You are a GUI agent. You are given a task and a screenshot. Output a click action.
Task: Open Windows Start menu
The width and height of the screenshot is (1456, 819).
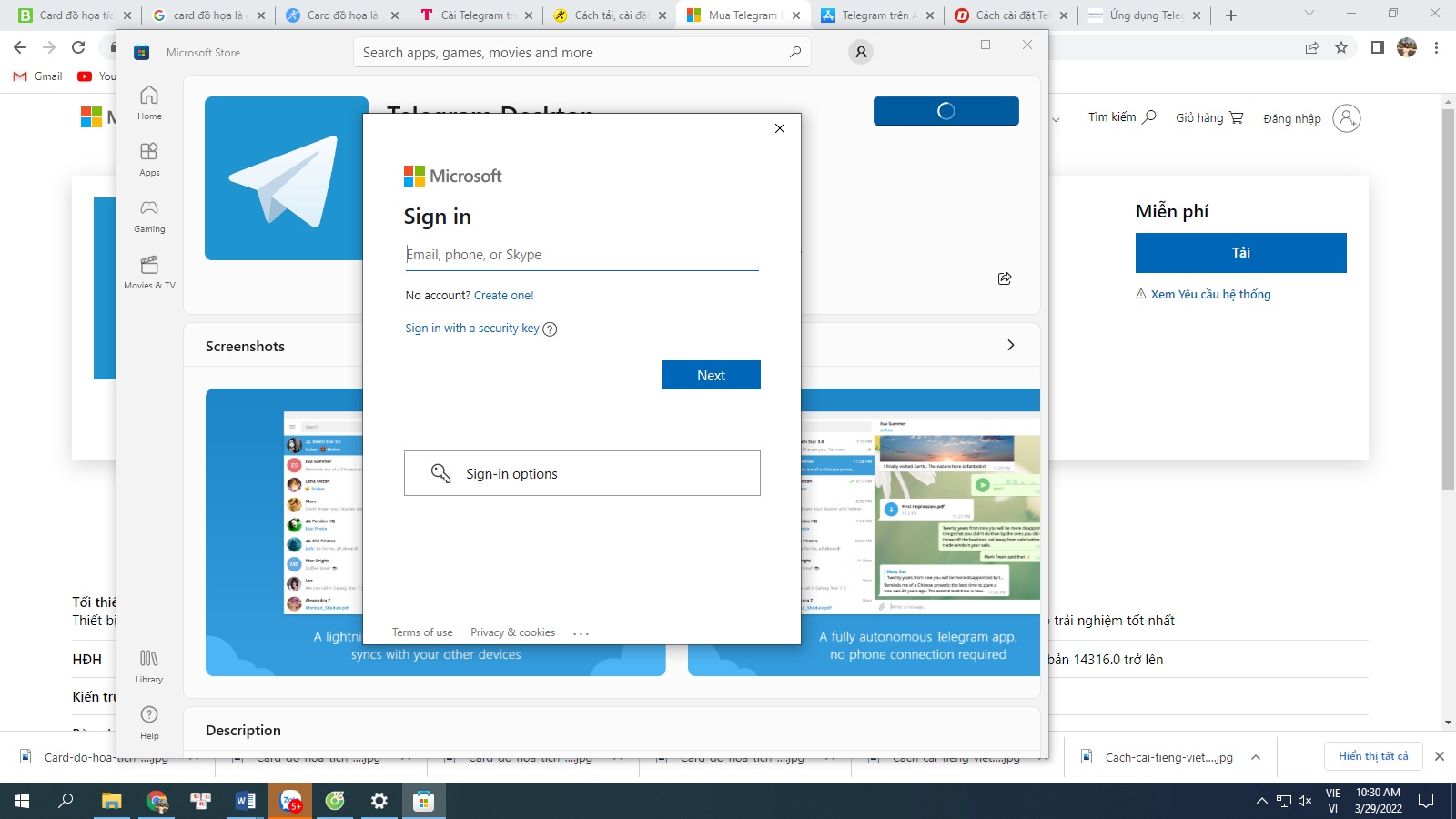click(22, 801)
